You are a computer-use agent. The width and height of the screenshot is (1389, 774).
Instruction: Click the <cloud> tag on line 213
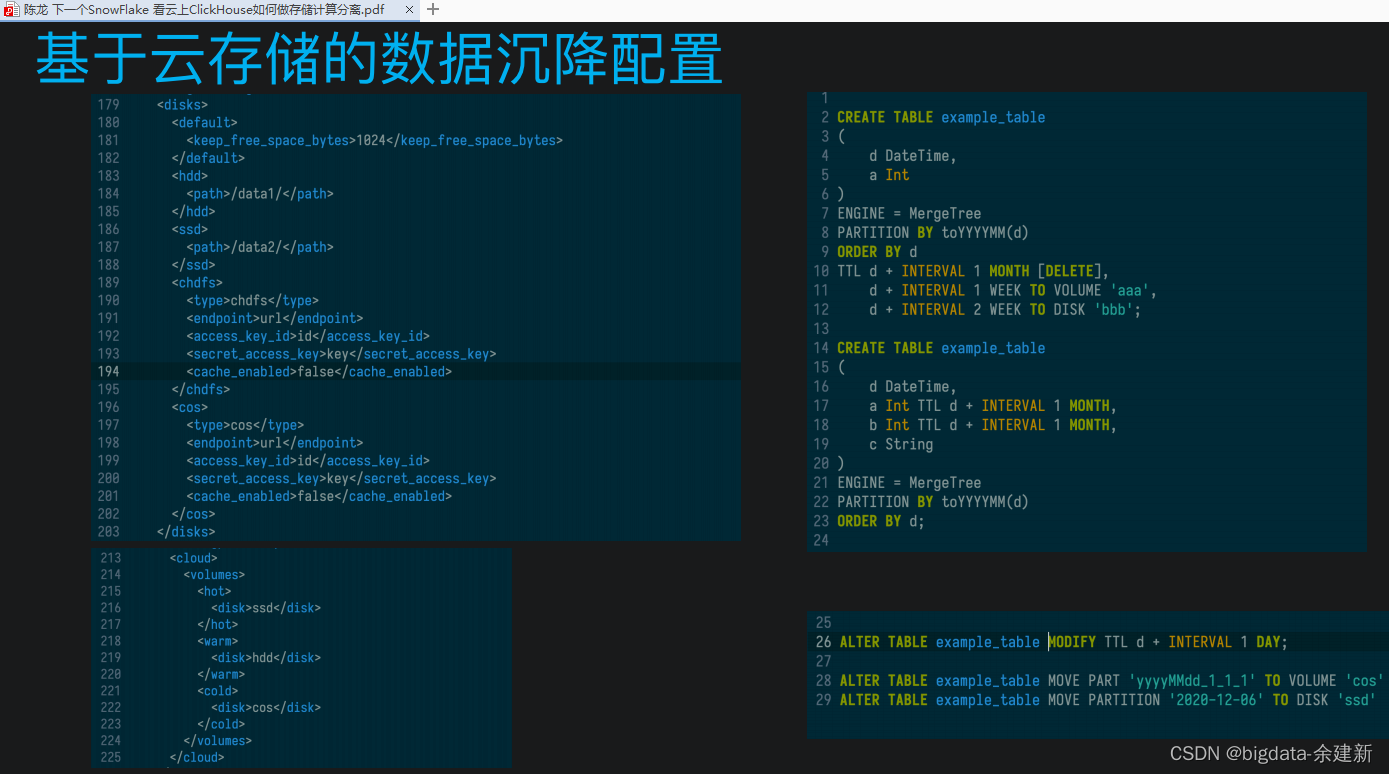click(194, 558)
